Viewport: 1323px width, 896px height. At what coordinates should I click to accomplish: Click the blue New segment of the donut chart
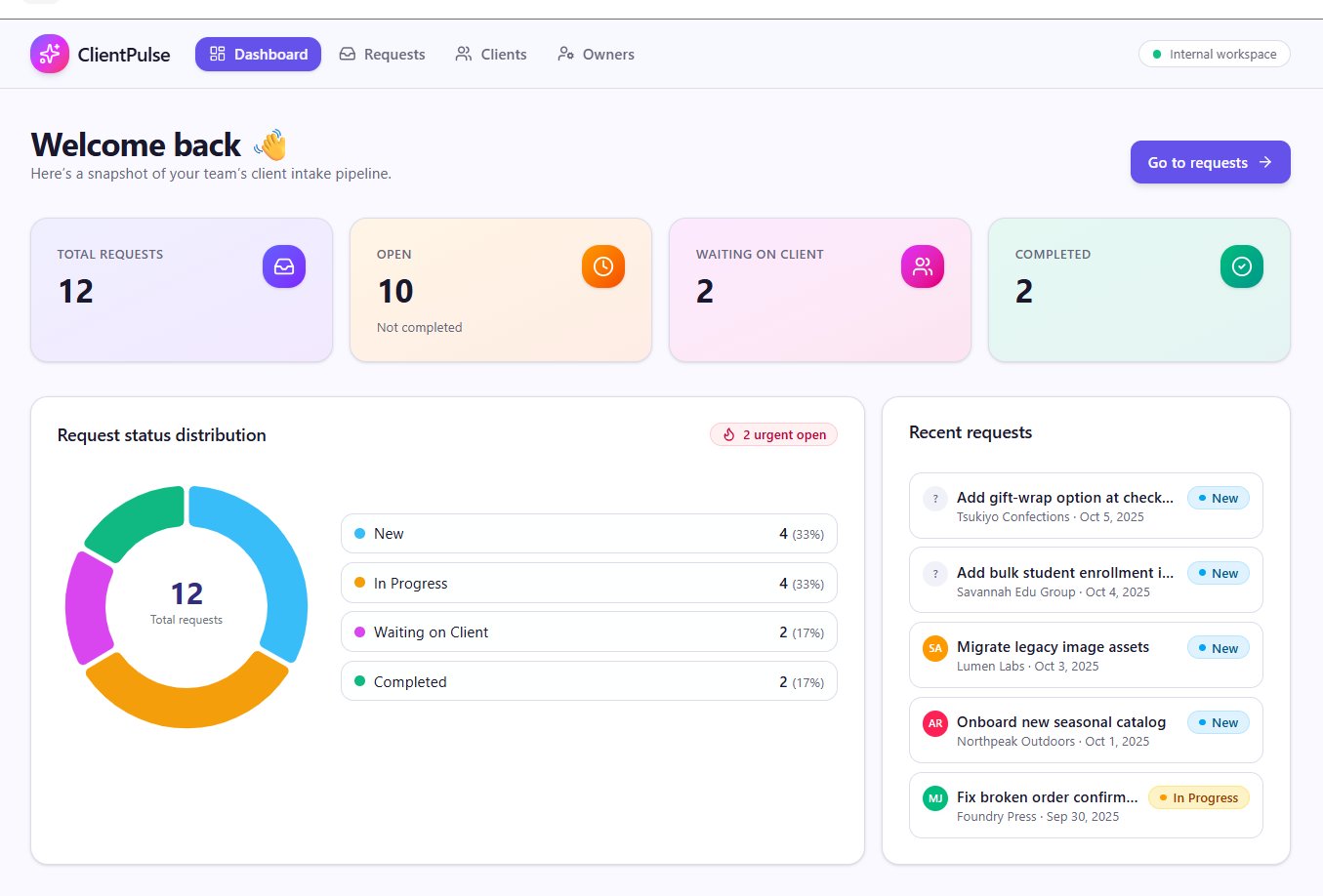point(279,561)
